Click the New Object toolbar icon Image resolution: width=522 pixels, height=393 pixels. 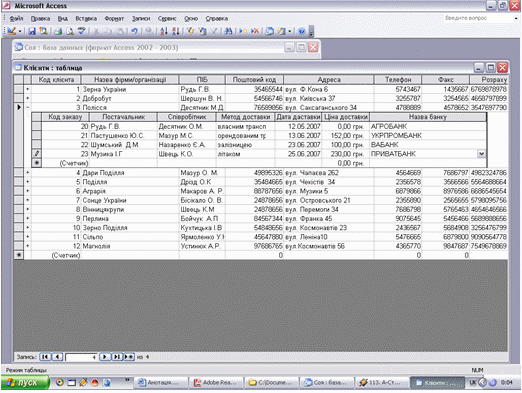tap(282, 31)
